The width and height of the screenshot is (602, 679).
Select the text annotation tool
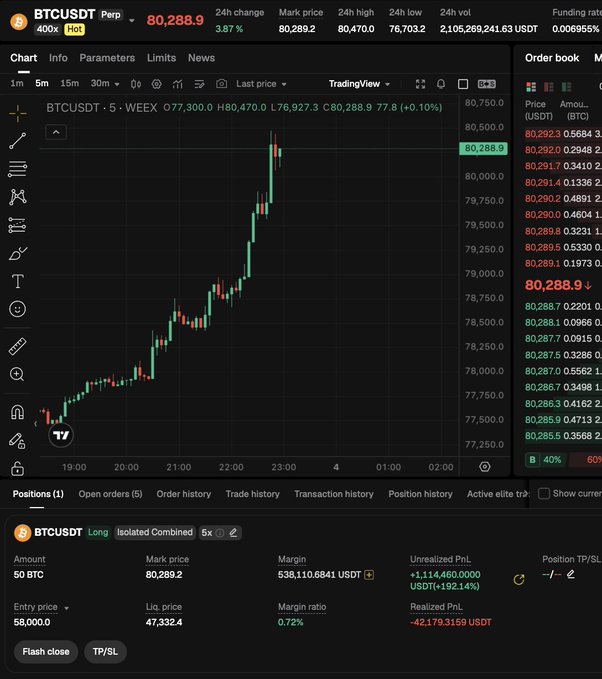18,281
